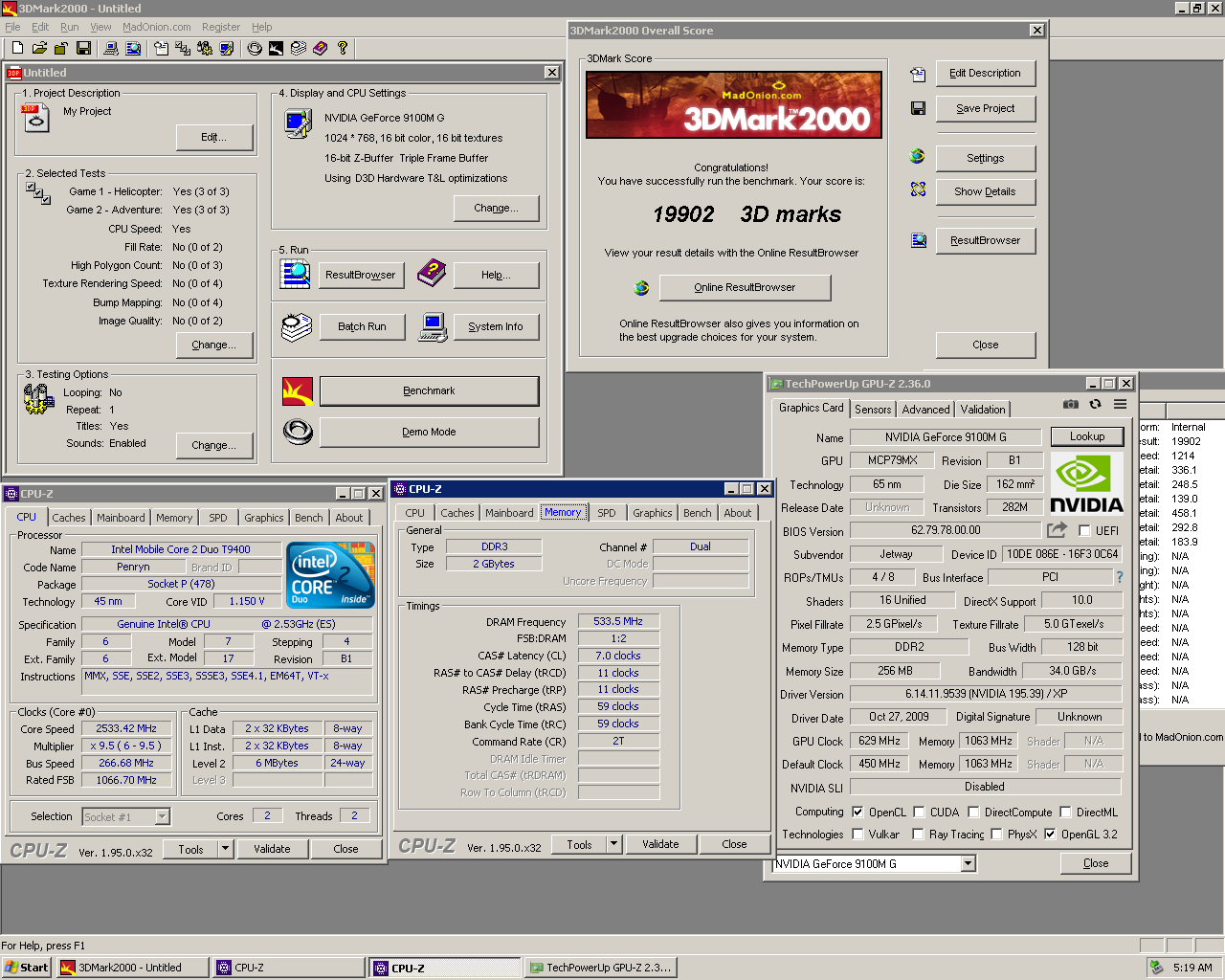Start the test with the Benchmark button
Image resolution: width=1225 pixels, height=980 pixels.
click(429, 390)
